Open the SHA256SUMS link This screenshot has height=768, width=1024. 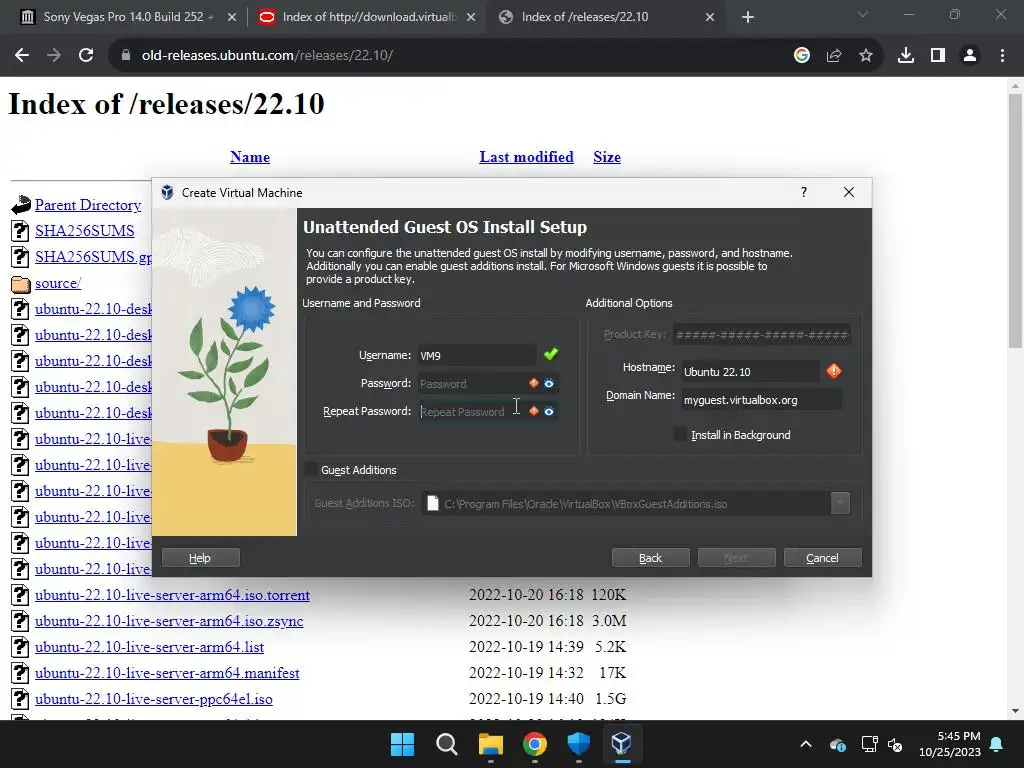pos(85,231)
